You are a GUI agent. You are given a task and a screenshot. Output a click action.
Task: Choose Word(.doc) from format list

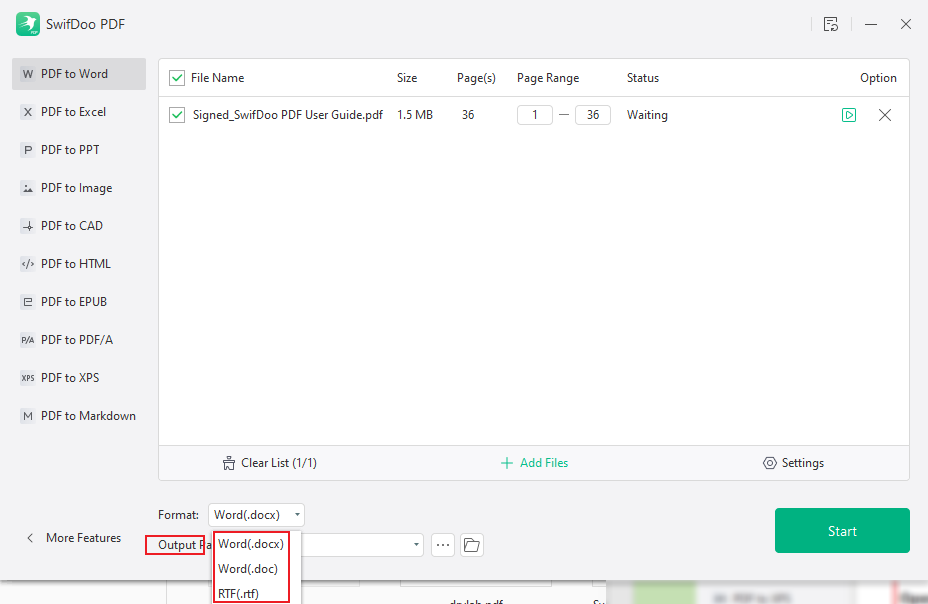click(248, 569)
